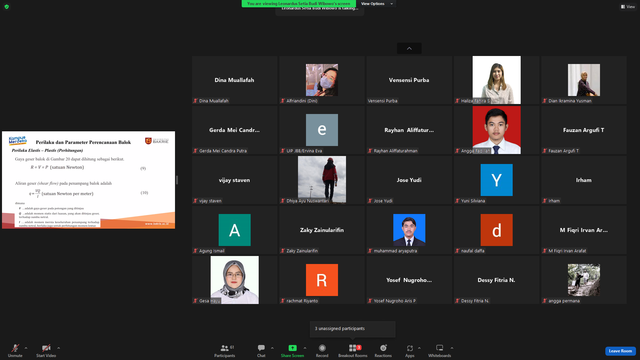The width and height of the screenshot is (640, 360).
Task: Click muted mic icon next to Zaky Zainularifin
Action: 283,251
